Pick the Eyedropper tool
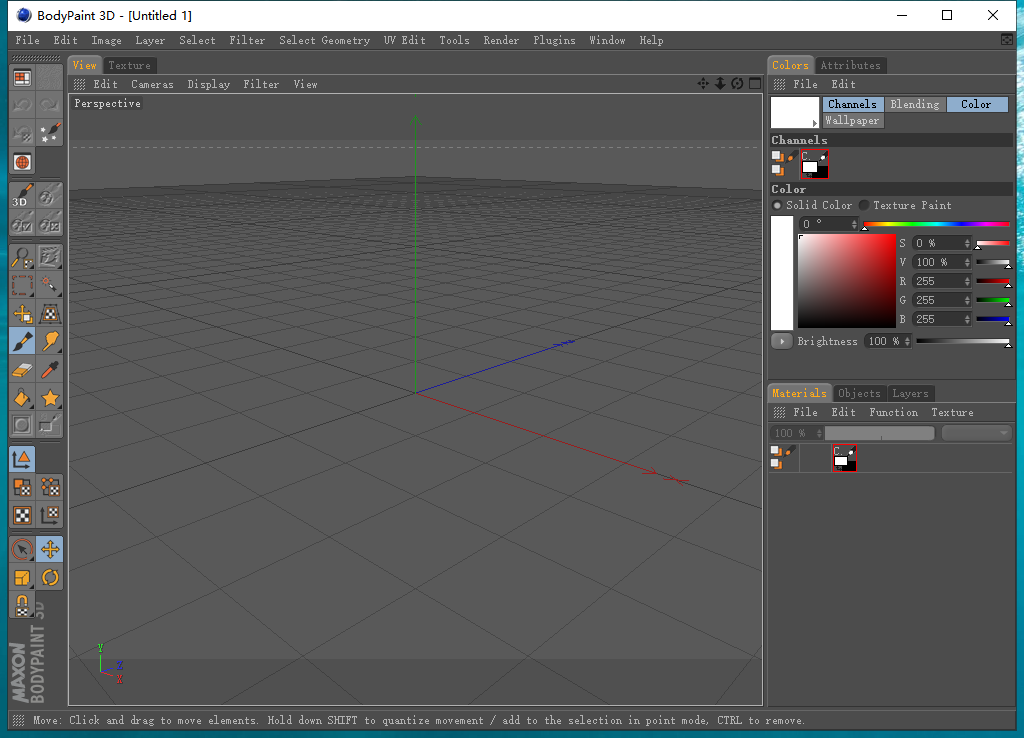The height and width of the screenshot is (738, 1024). (50, 370)
